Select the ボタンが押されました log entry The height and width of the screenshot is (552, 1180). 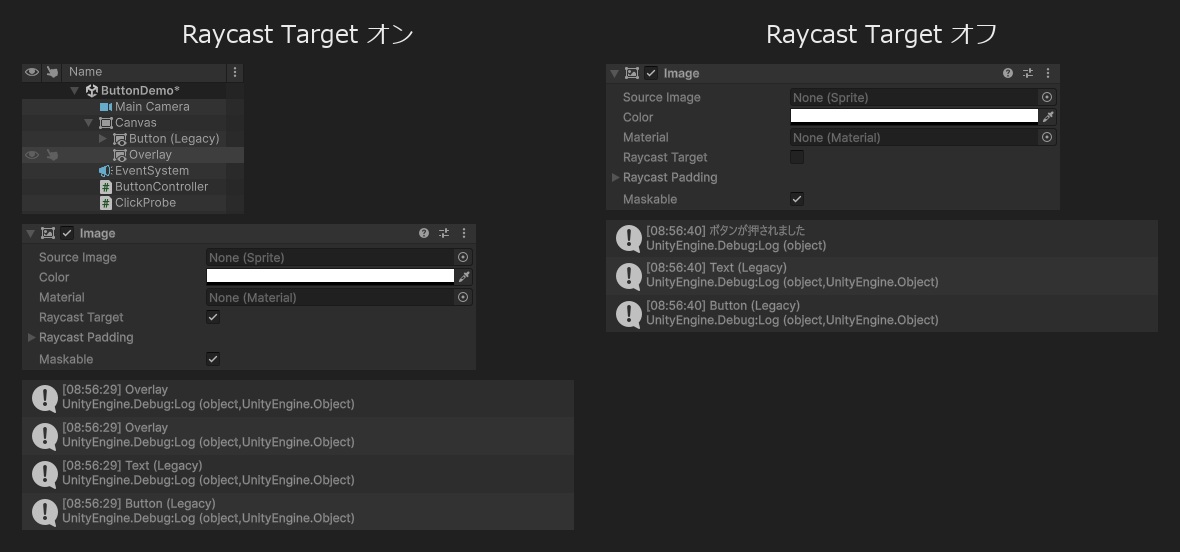tap(882, 238)
